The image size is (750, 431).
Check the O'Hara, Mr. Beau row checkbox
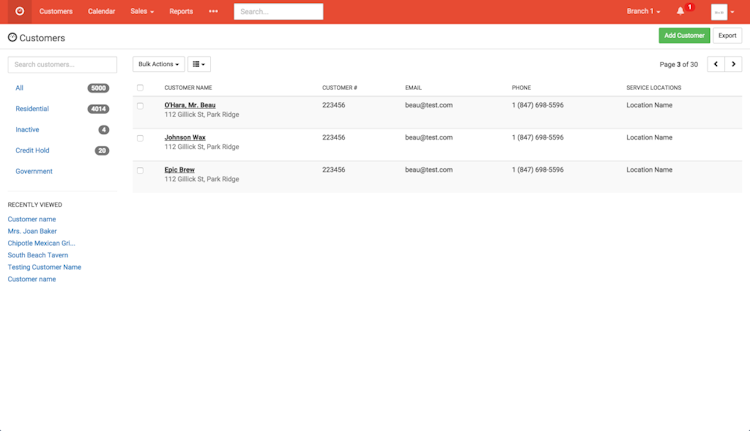(x=140, y=106)
